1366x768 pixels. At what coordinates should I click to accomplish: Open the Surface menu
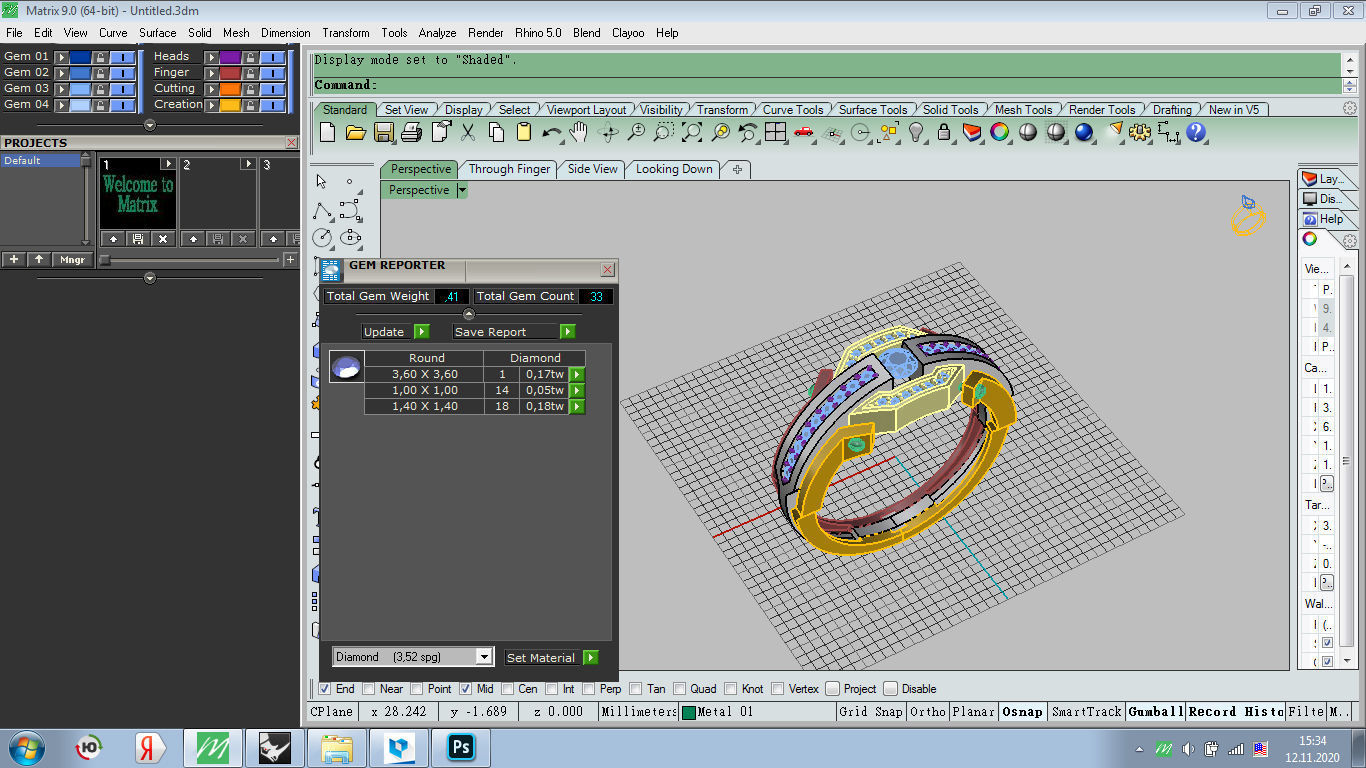(x=157, y=33)
